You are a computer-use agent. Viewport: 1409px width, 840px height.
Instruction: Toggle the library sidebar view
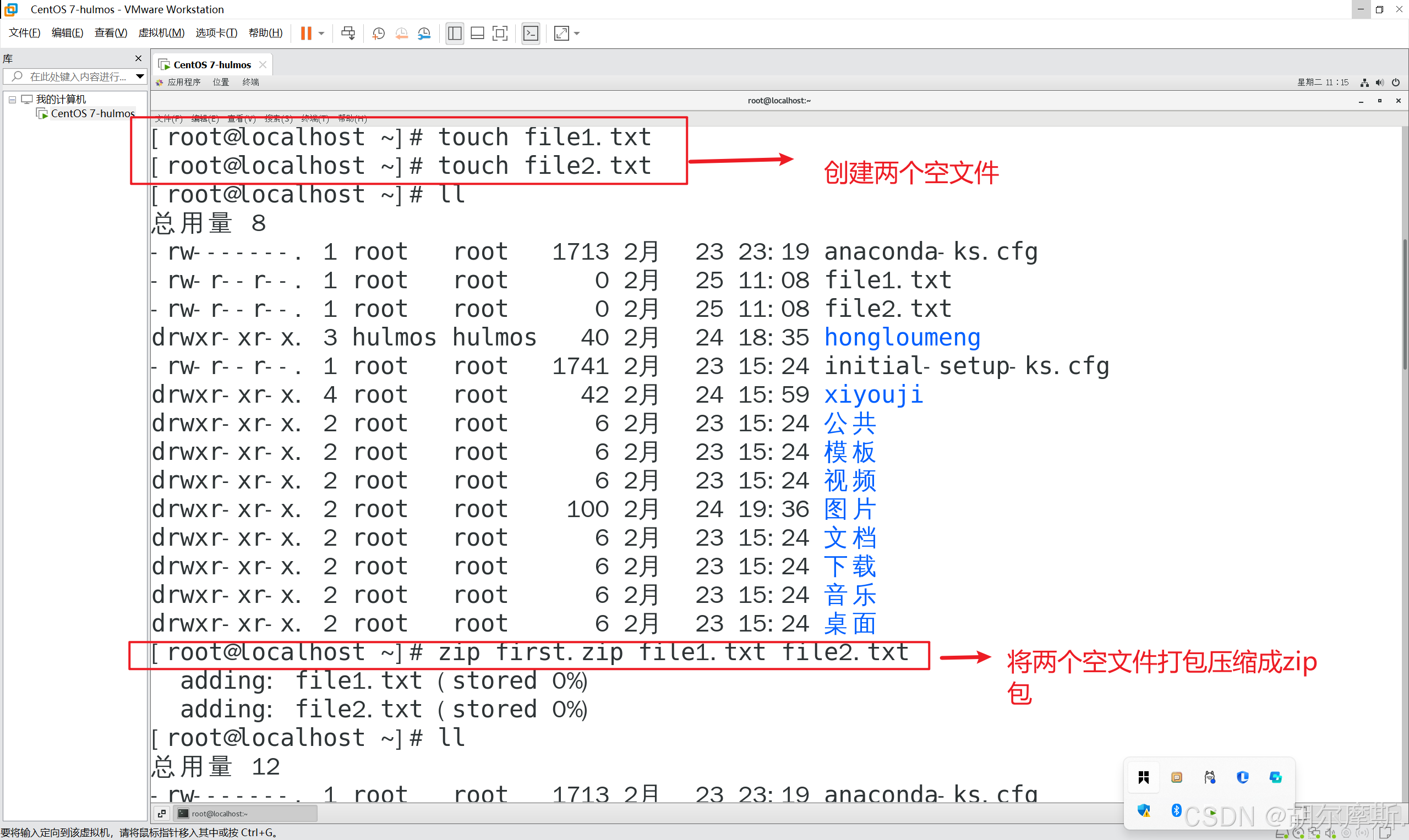(x=454, y=34)
